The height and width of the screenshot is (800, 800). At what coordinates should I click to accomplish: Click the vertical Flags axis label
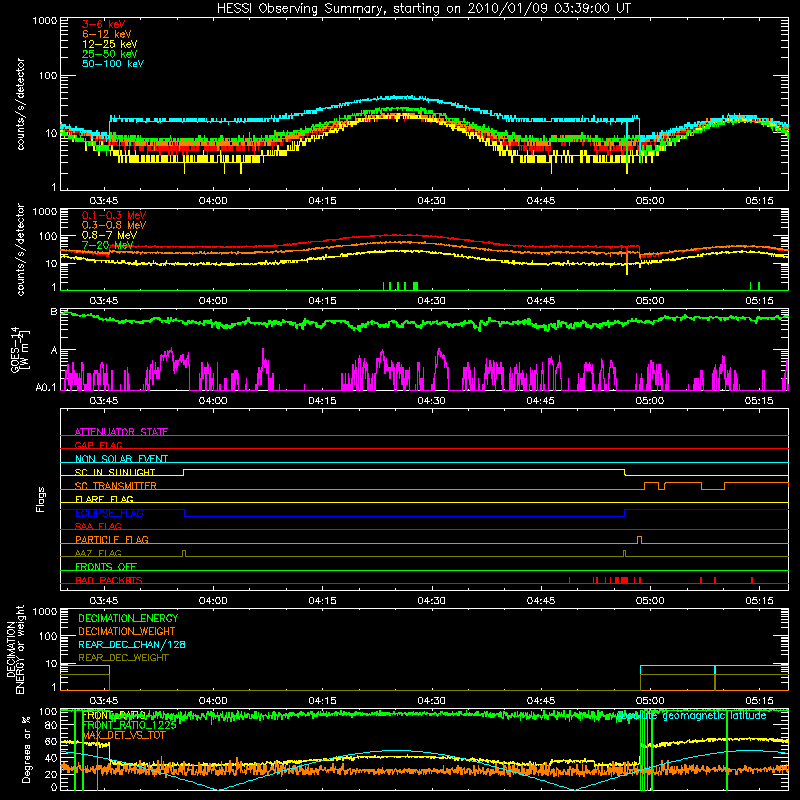(x=41, y=499)
